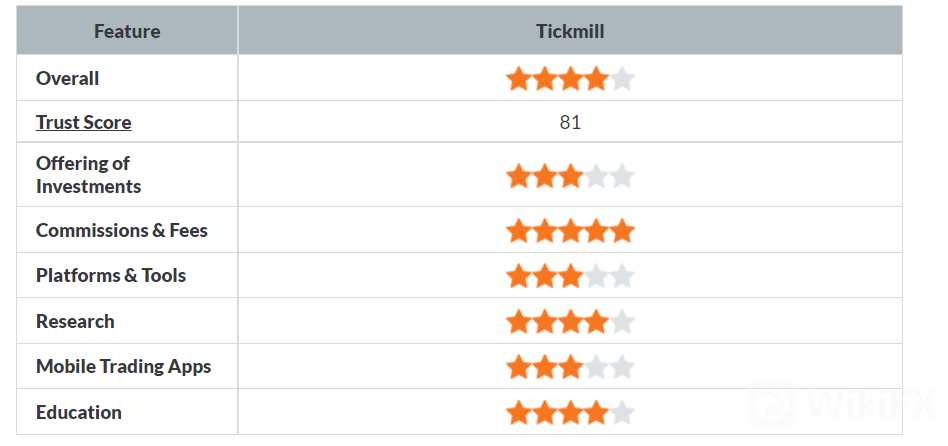Click the Mobile Trading Apps label

click(x=123, y=366)
